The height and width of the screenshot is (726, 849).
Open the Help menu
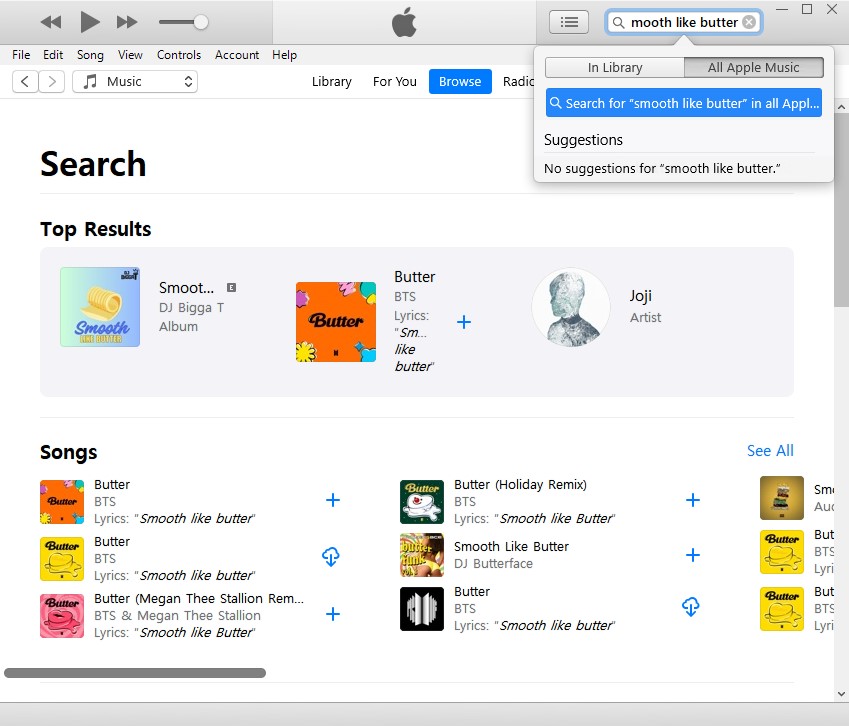(x=284, y=55)
